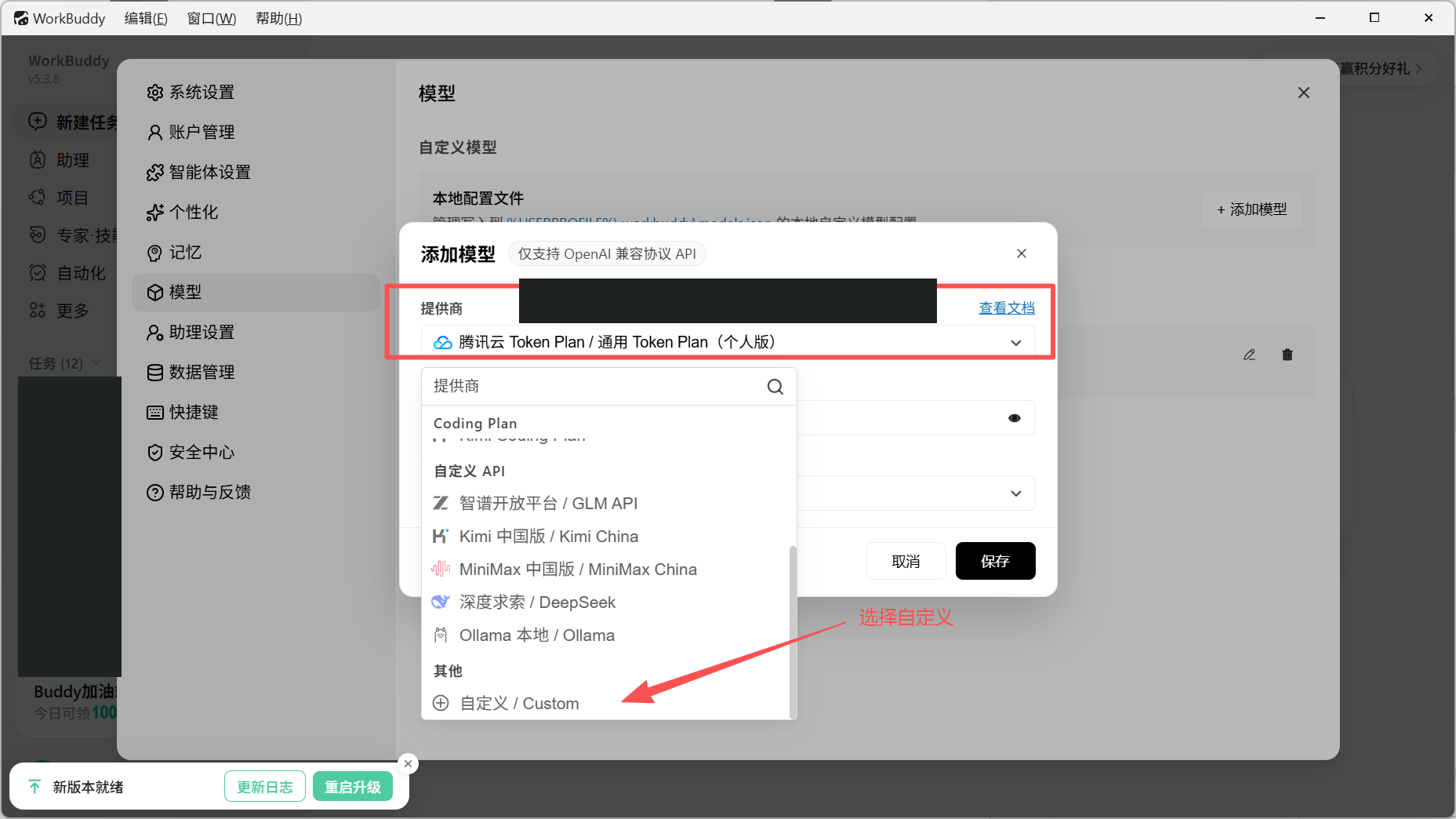Choose Kimi 中国版 / Kimi China provider
The image size is (1456, 819).
[605, 537]
